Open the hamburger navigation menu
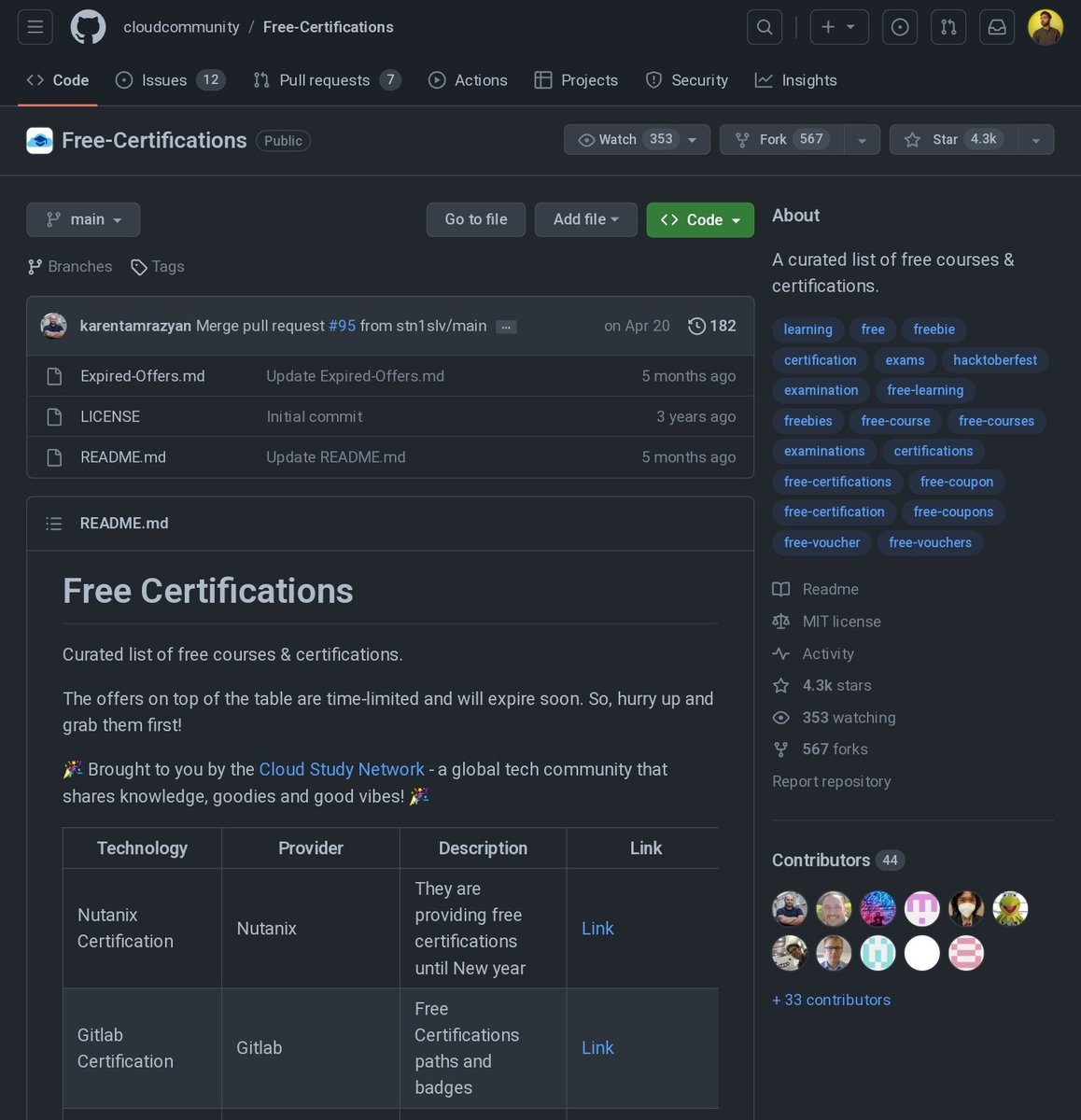This screenshot has width=1081, height=1120. [x=35, y=27]
